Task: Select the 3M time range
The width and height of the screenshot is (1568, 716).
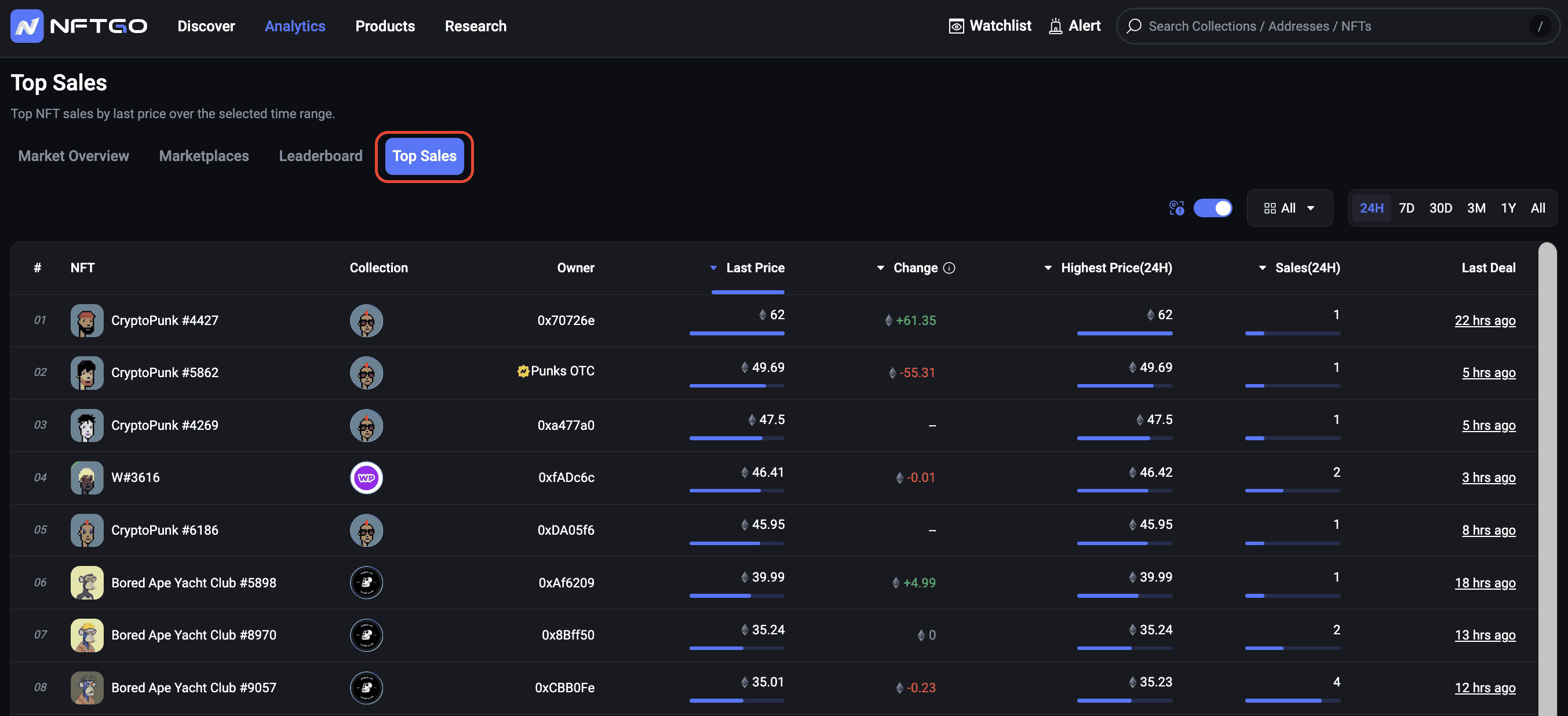Action: pyautogui.click(x=1476, y=208)
